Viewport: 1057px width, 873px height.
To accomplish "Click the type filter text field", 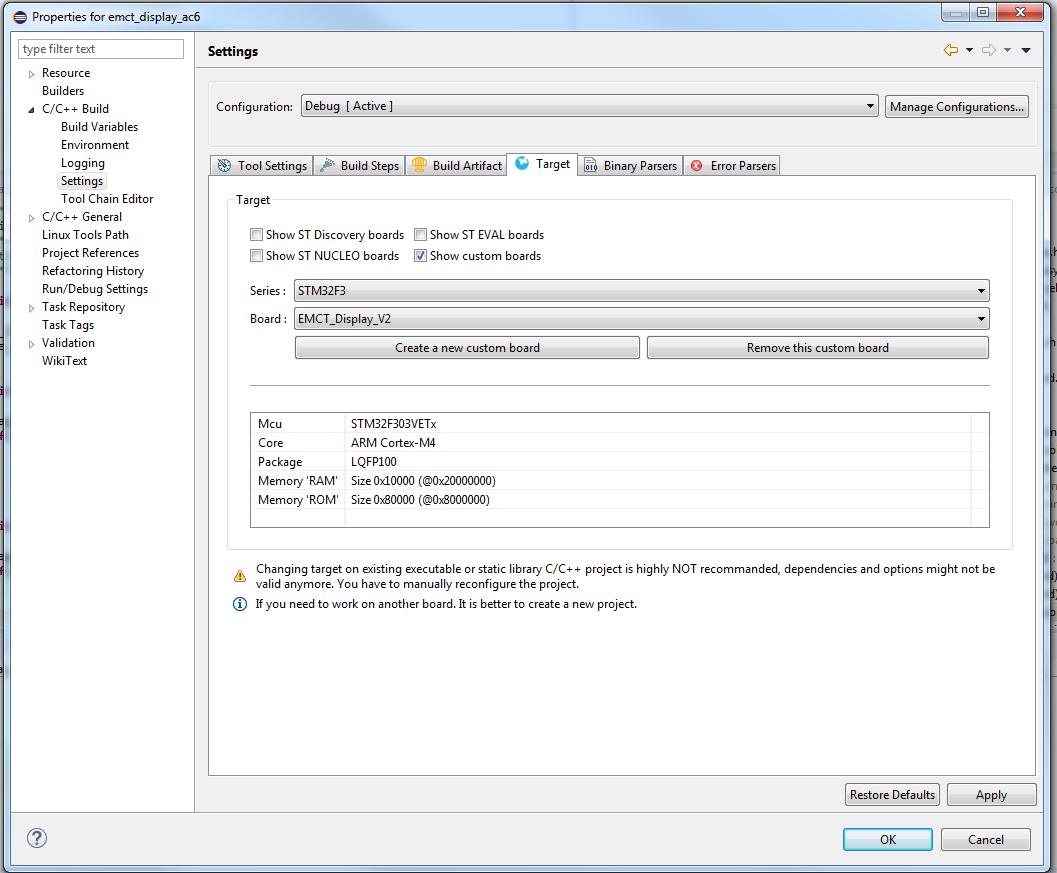I will coord(101,49).
